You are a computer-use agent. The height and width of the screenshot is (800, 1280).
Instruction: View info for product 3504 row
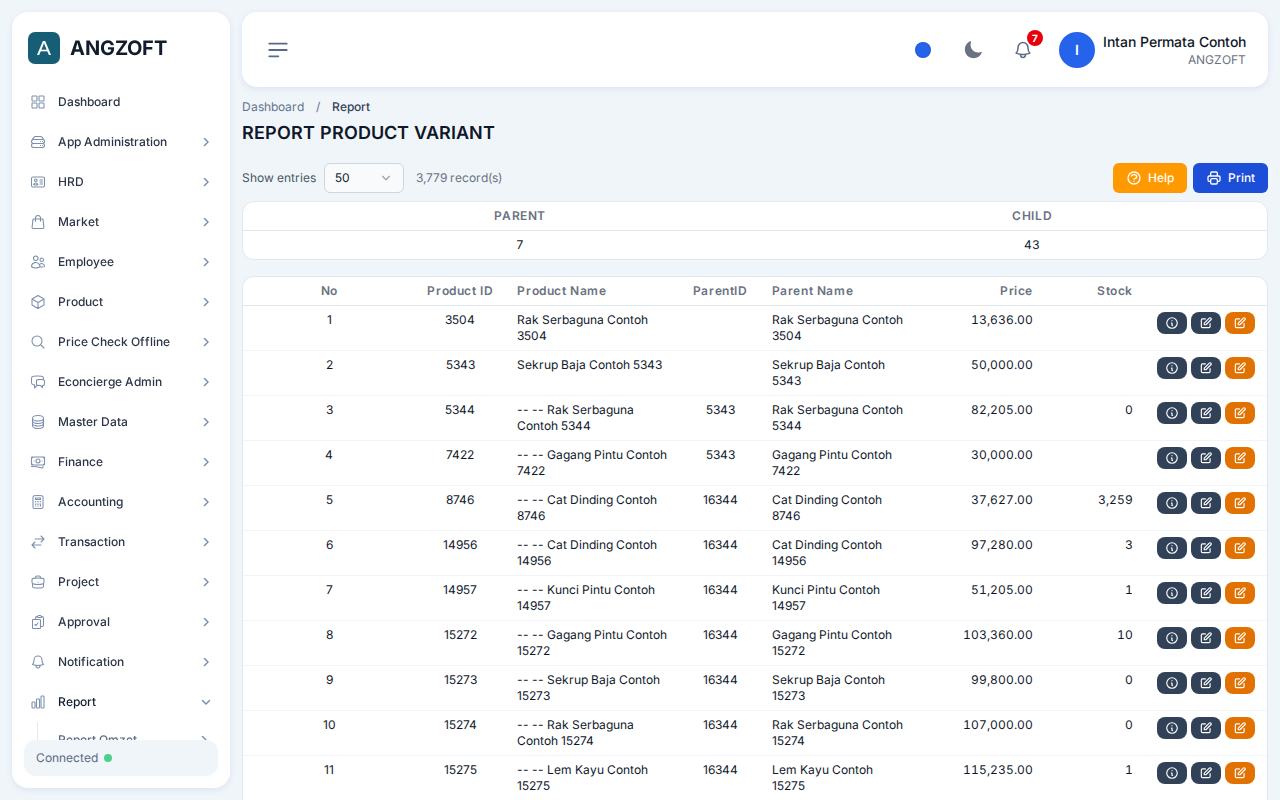1172,323
